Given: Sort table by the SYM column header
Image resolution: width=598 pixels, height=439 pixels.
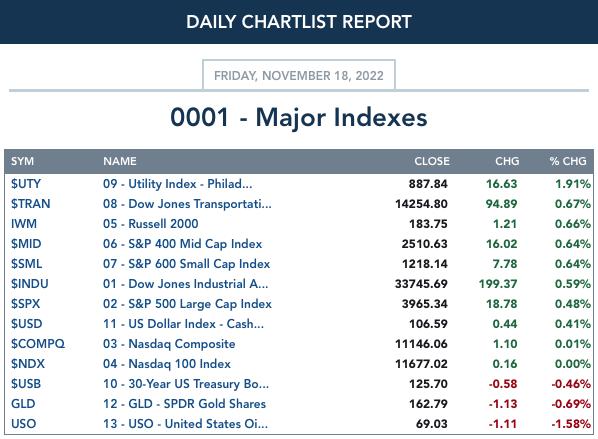Looking at the screenshot, I should tap(23, 161).
